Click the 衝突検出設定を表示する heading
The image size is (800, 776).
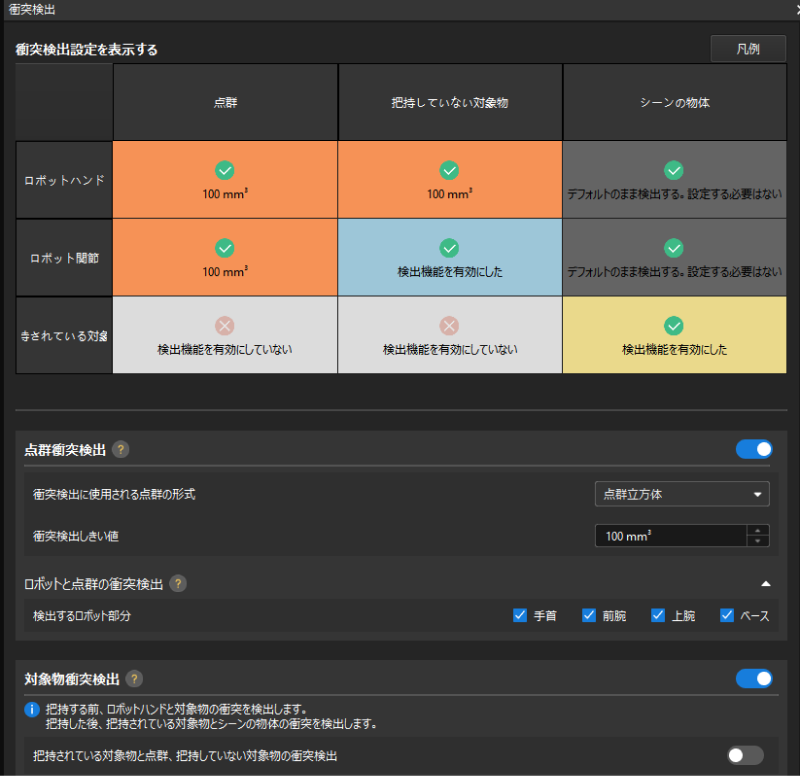click(x=86, y=49)
